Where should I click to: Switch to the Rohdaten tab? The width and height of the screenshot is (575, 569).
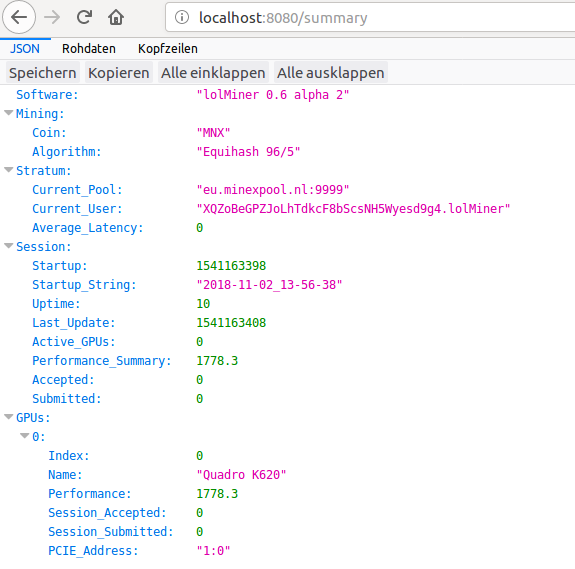(89, 48)
